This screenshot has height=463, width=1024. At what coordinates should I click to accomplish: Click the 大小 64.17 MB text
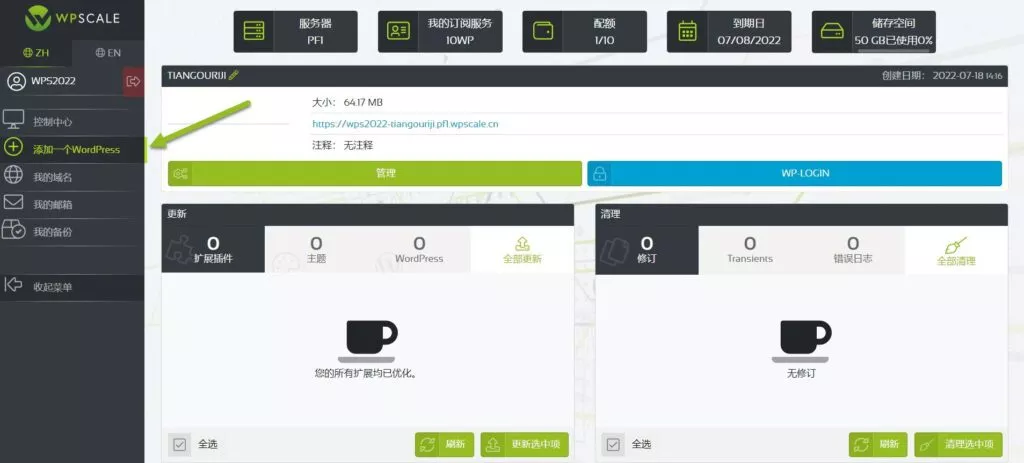[347, 103]
